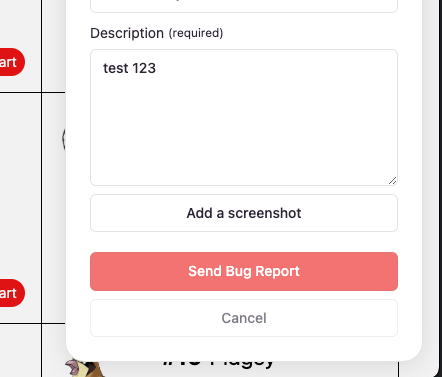
Task: Click the #16 Pidgey name text
Action: pos(218,363)
